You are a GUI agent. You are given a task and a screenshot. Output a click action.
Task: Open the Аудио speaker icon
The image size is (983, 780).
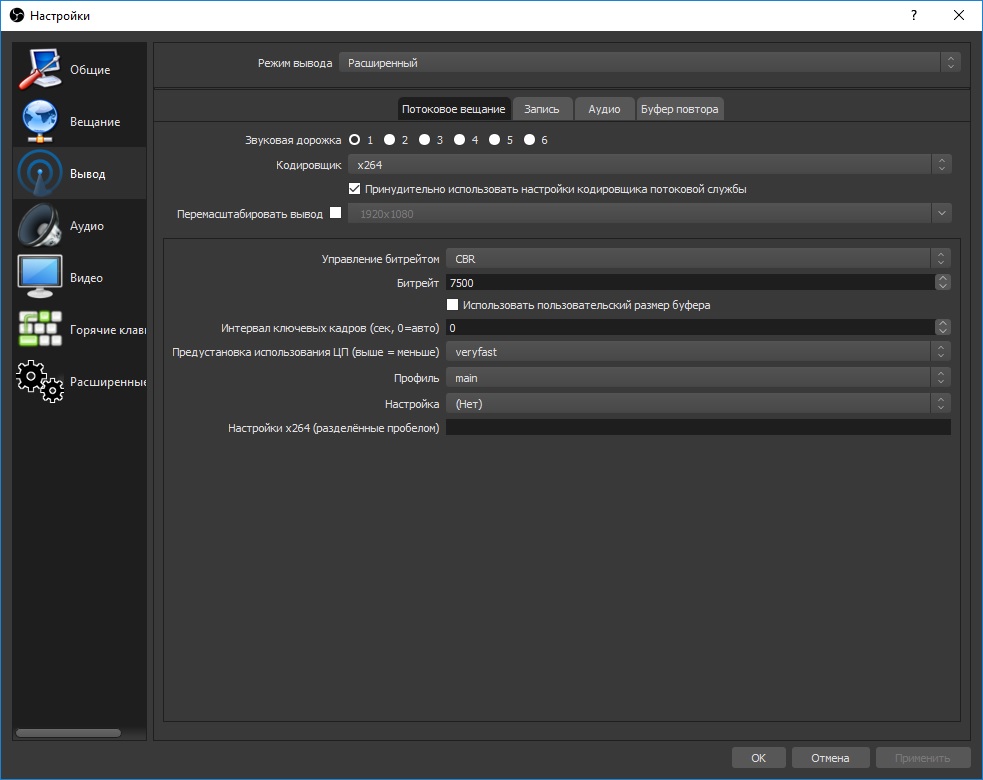(x=40, y=226)
